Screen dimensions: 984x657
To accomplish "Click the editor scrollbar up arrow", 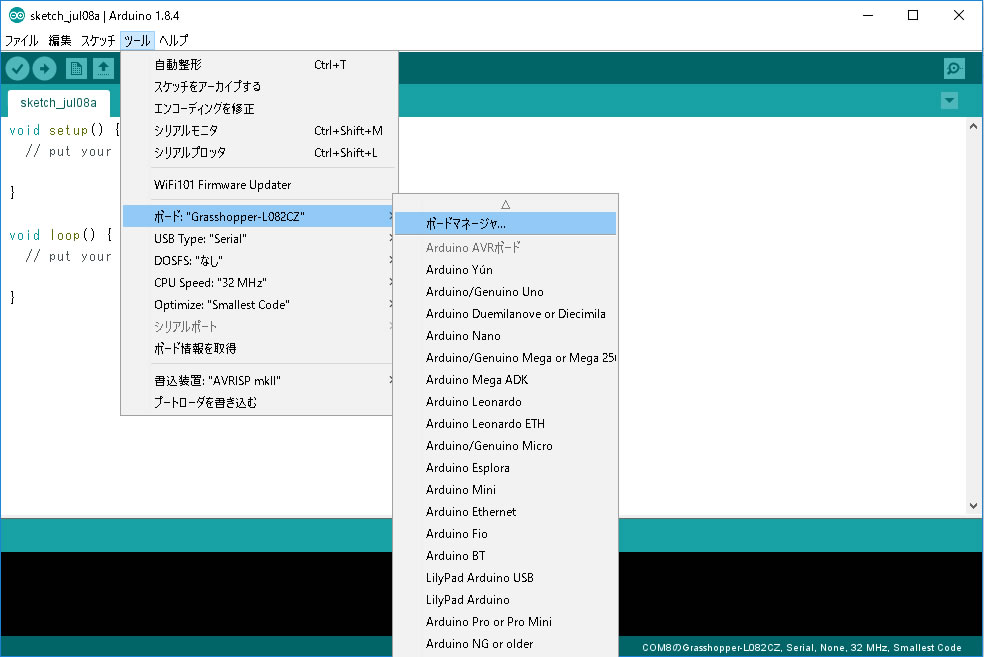I will 972,125.
